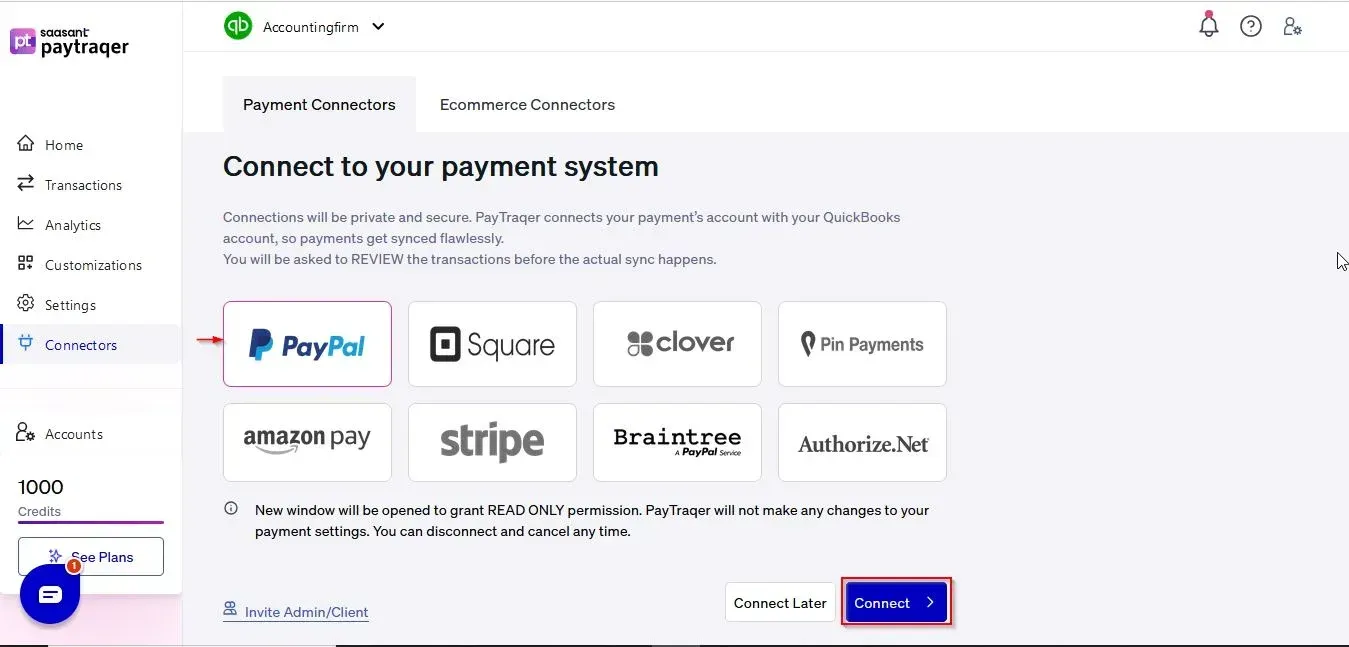Screen dimensions: 1349x647
Task: Click the credits usage progress bar
Action: click(91, 522)
